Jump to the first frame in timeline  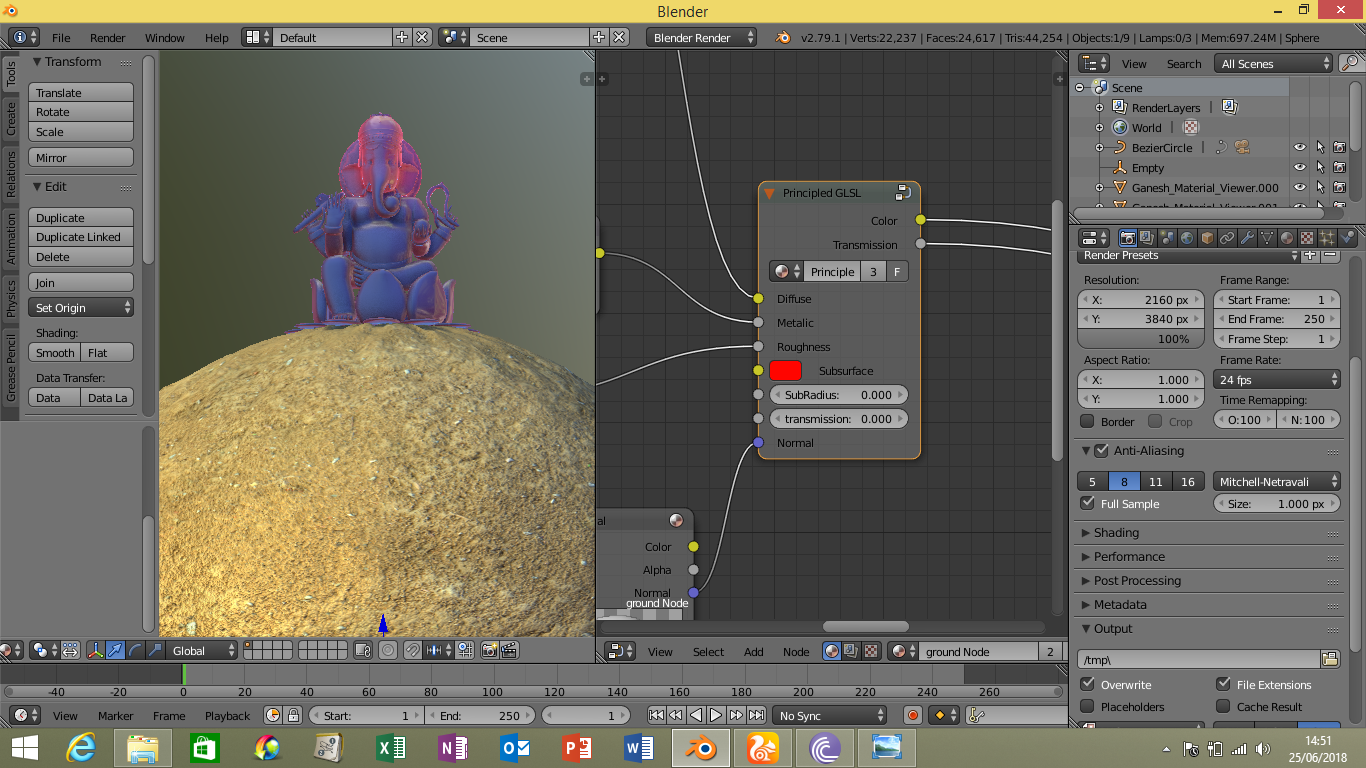pyautogui.click(x=656, y=715)
